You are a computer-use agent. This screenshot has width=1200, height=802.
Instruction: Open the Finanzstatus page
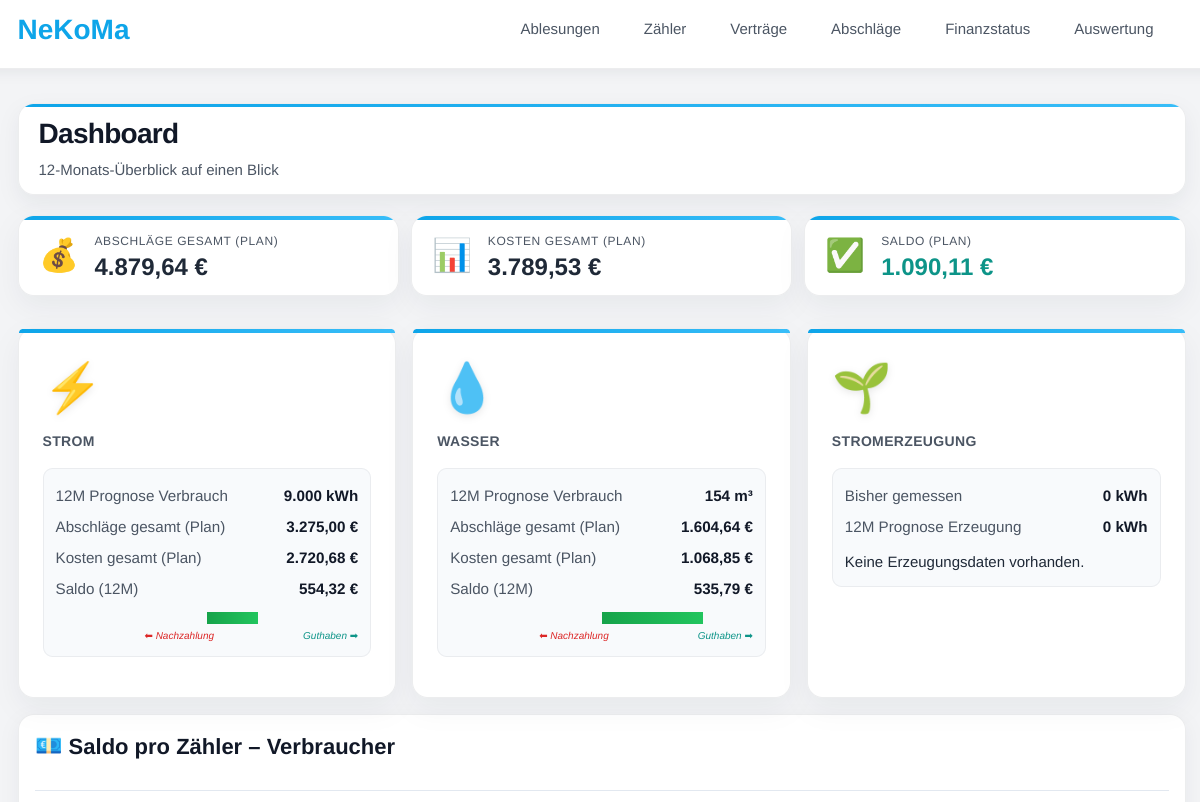pyautogui.click(x=987, y=29)
